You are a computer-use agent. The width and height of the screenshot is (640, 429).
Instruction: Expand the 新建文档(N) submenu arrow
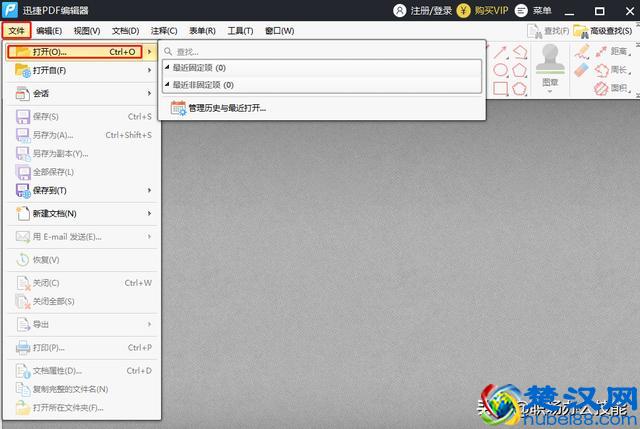(x=149, y=213)
